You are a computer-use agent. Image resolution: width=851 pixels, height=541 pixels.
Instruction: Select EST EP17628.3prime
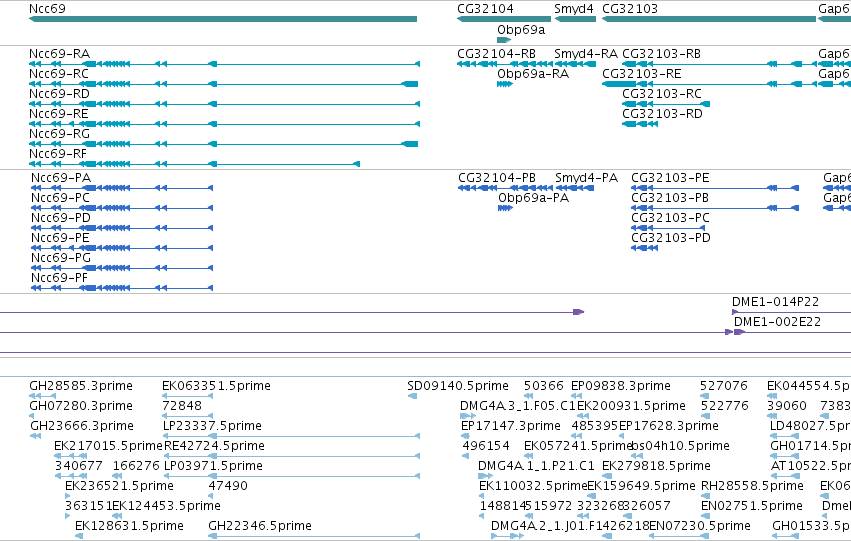(669, 427)
